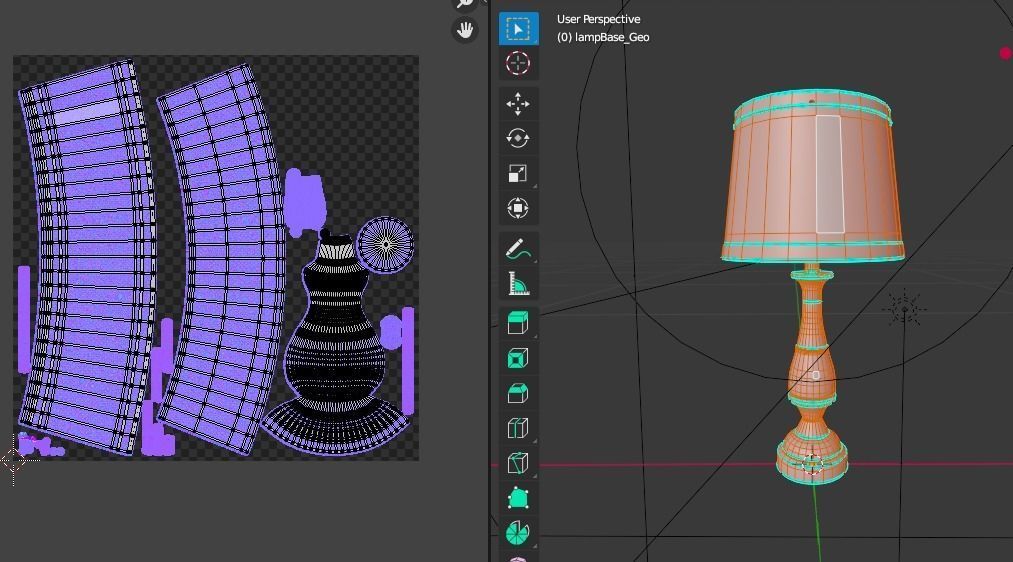
Task: Select the Select Box tool
Action: (x=518, y=28)
